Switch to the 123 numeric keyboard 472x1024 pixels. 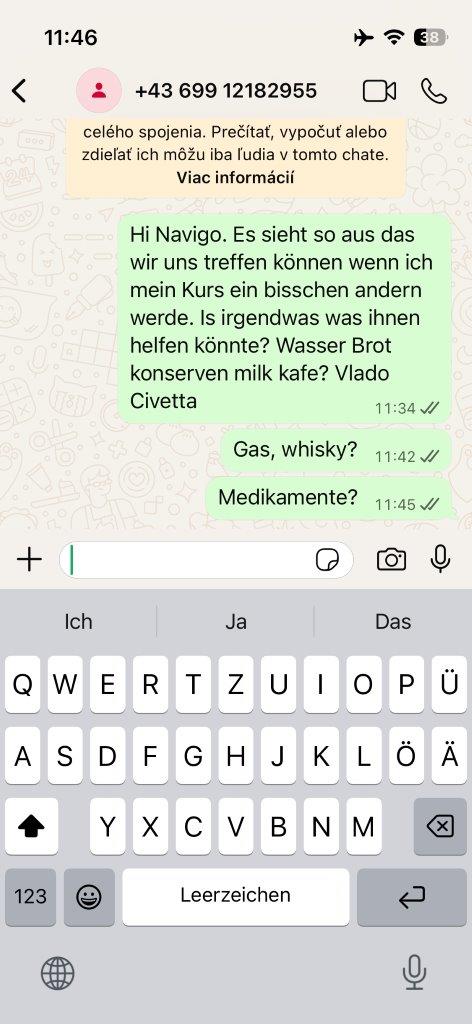coord(31,897)
